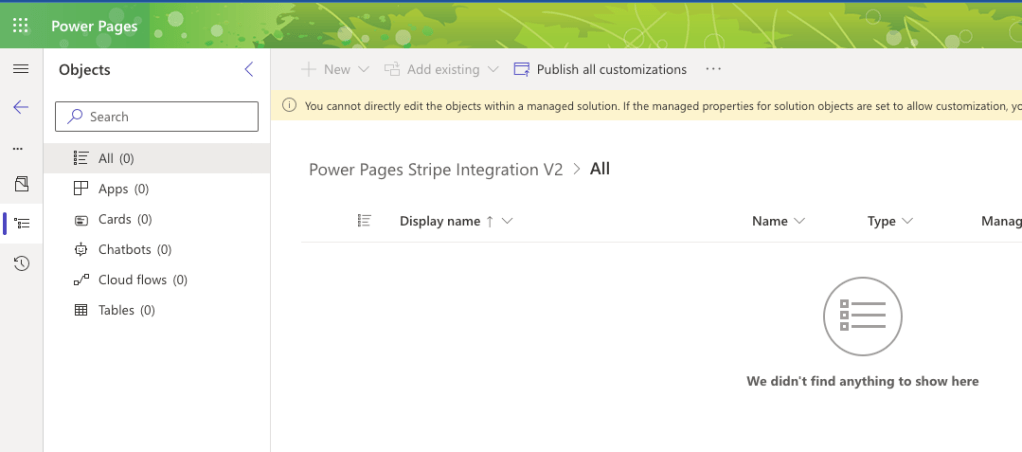Open the Overview icon in left rail
1022x452 pixels.
pyautogui.click(x=21, y=184)
